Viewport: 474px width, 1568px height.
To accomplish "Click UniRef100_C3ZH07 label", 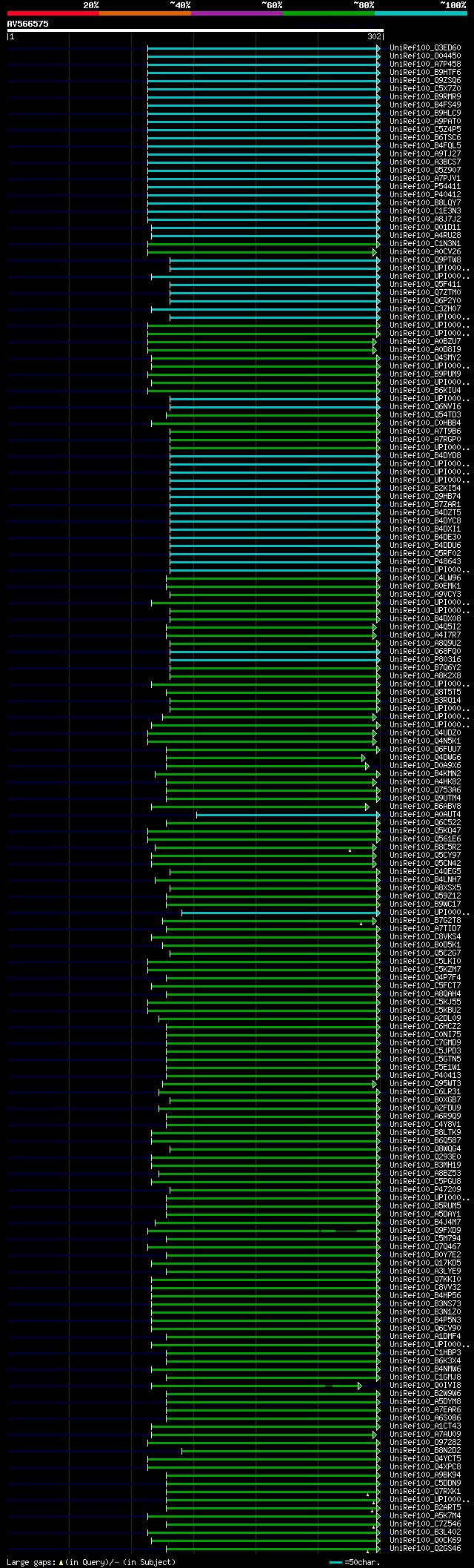I will click(425, 308).
